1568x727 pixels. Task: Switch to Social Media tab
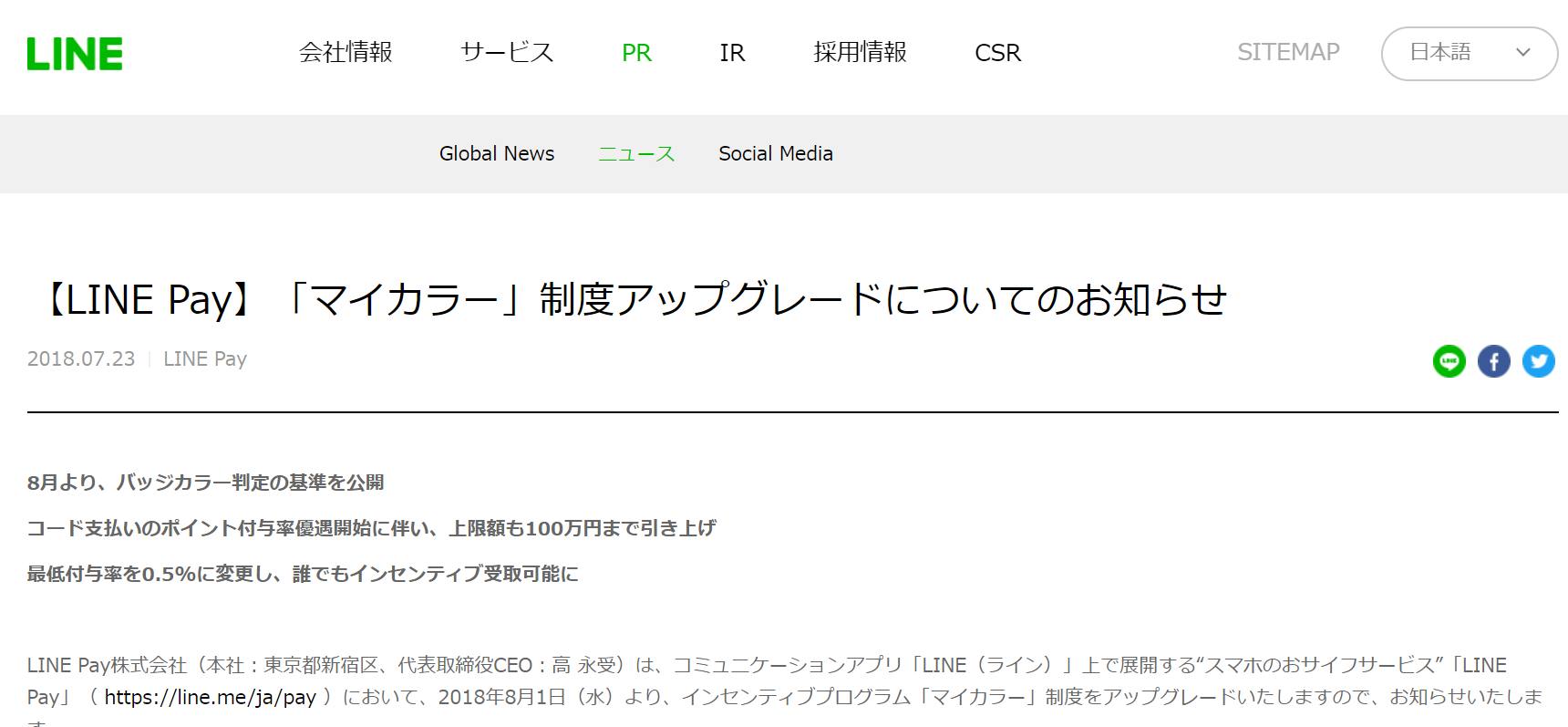[x=776, y=153]
